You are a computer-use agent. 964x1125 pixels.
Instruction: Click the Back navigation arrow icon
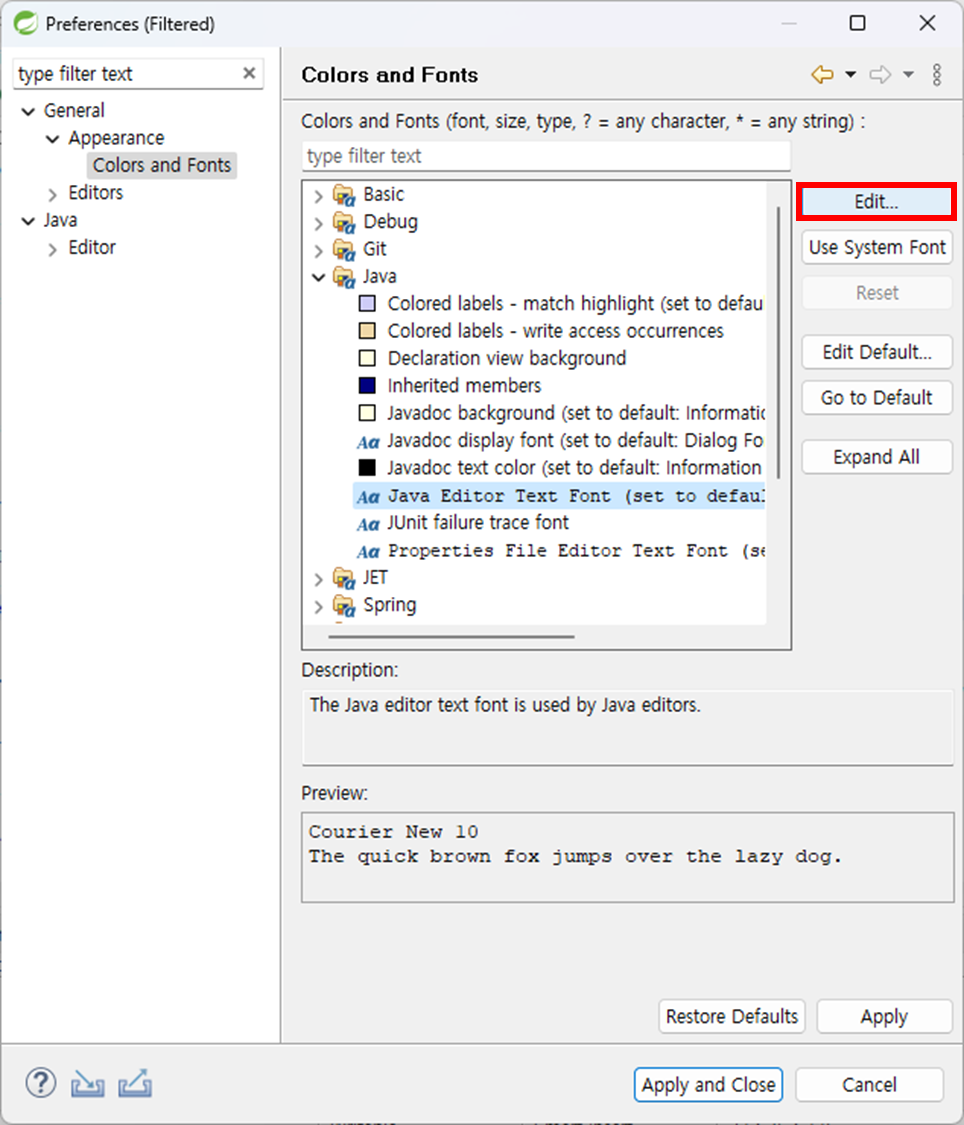tap(822, 74)
